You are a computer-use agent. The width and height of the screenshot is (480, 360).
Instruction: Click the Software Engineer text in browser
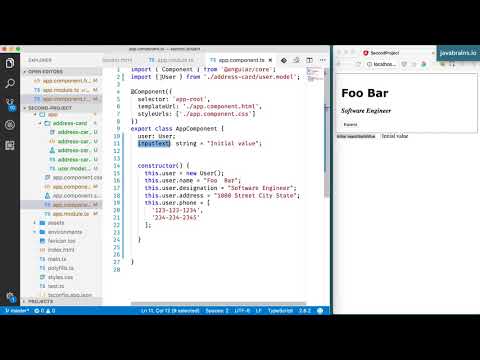pos(366,111)
